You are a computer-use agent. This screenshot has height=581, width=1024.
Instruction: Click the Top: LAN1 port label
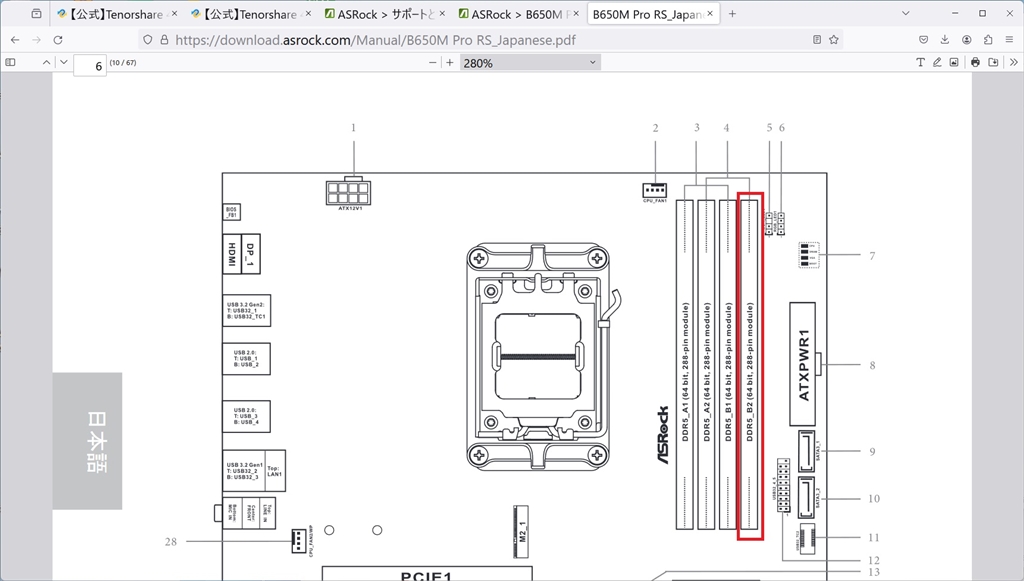(274, 471)
